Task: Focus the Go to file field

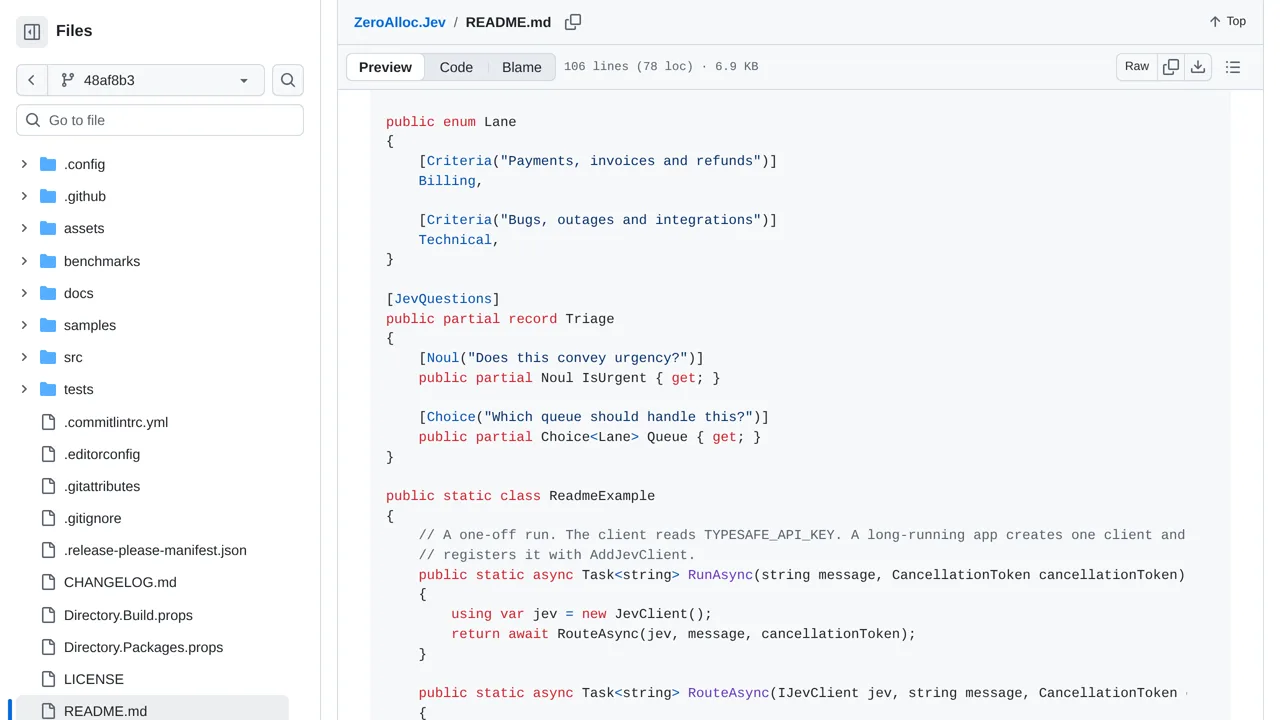Action: [x=160, y=120]
